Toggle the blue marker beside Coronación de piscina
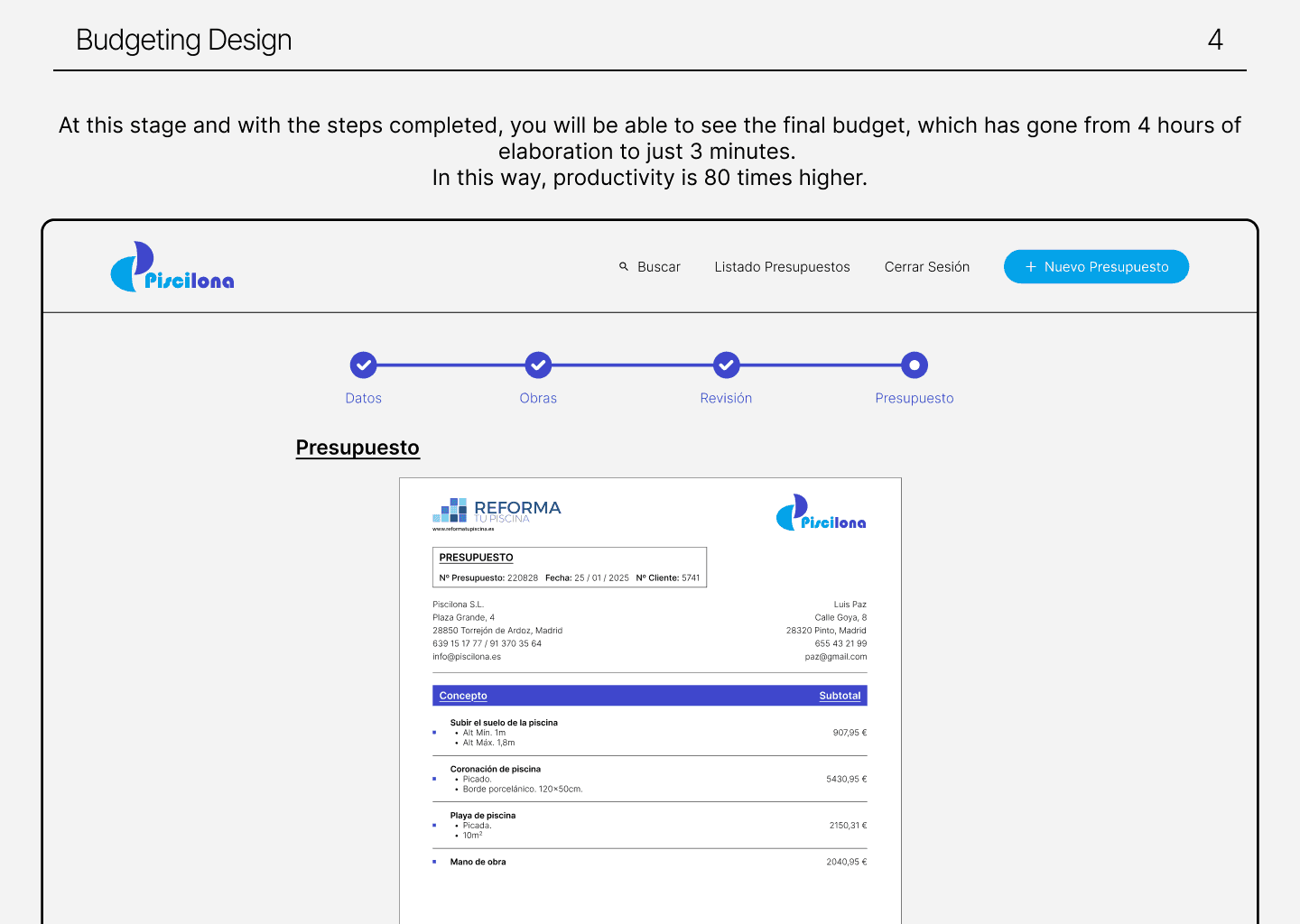Viewport: 1300px width, 924px height. click(434, 778)
